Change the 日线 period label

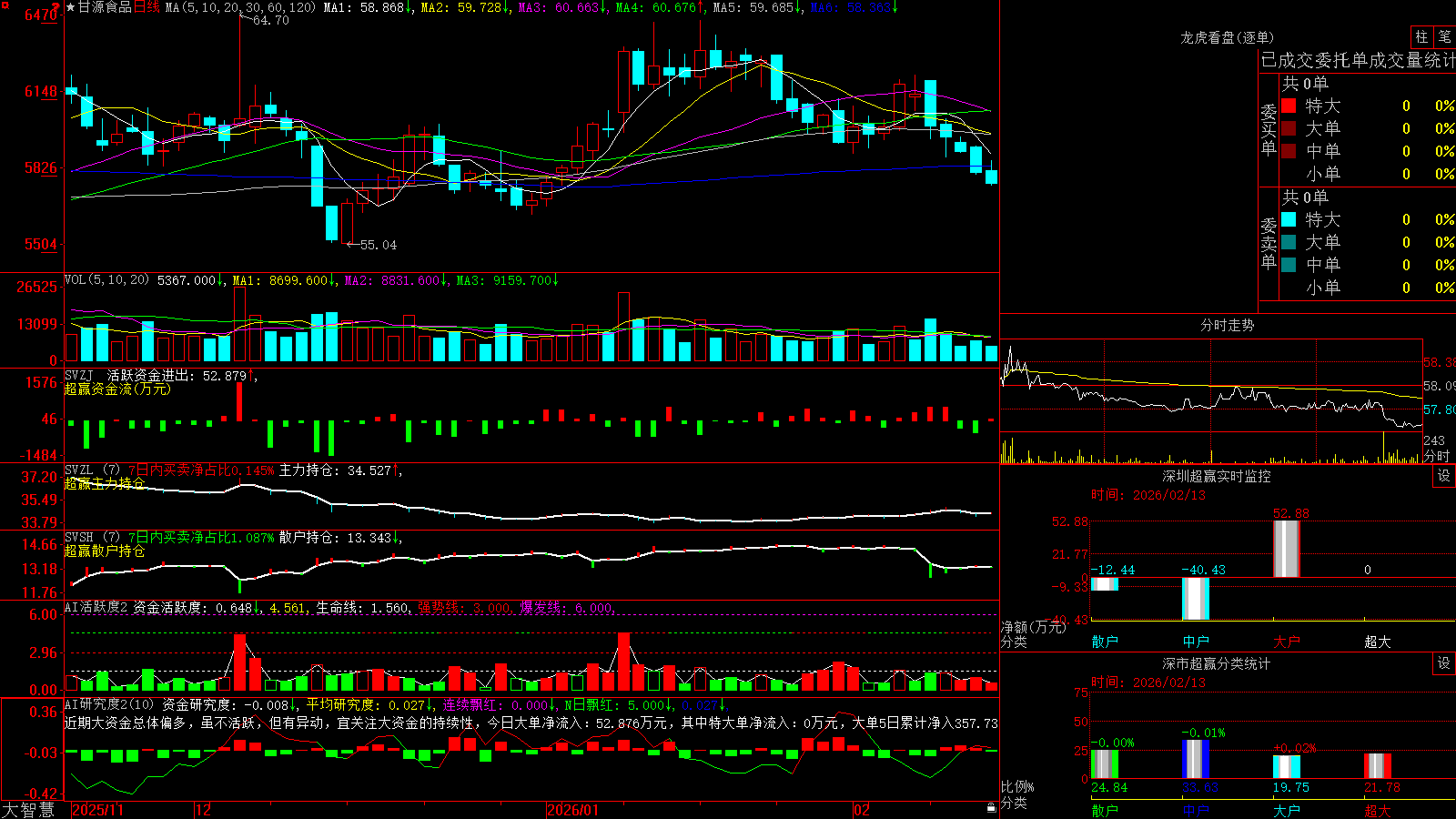point(147,7)
